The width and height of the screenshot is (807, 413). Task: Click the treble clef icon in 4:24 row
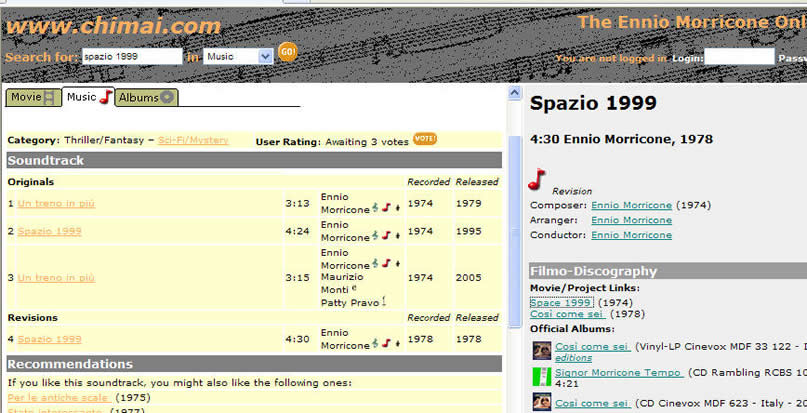[x=375, y=235]
